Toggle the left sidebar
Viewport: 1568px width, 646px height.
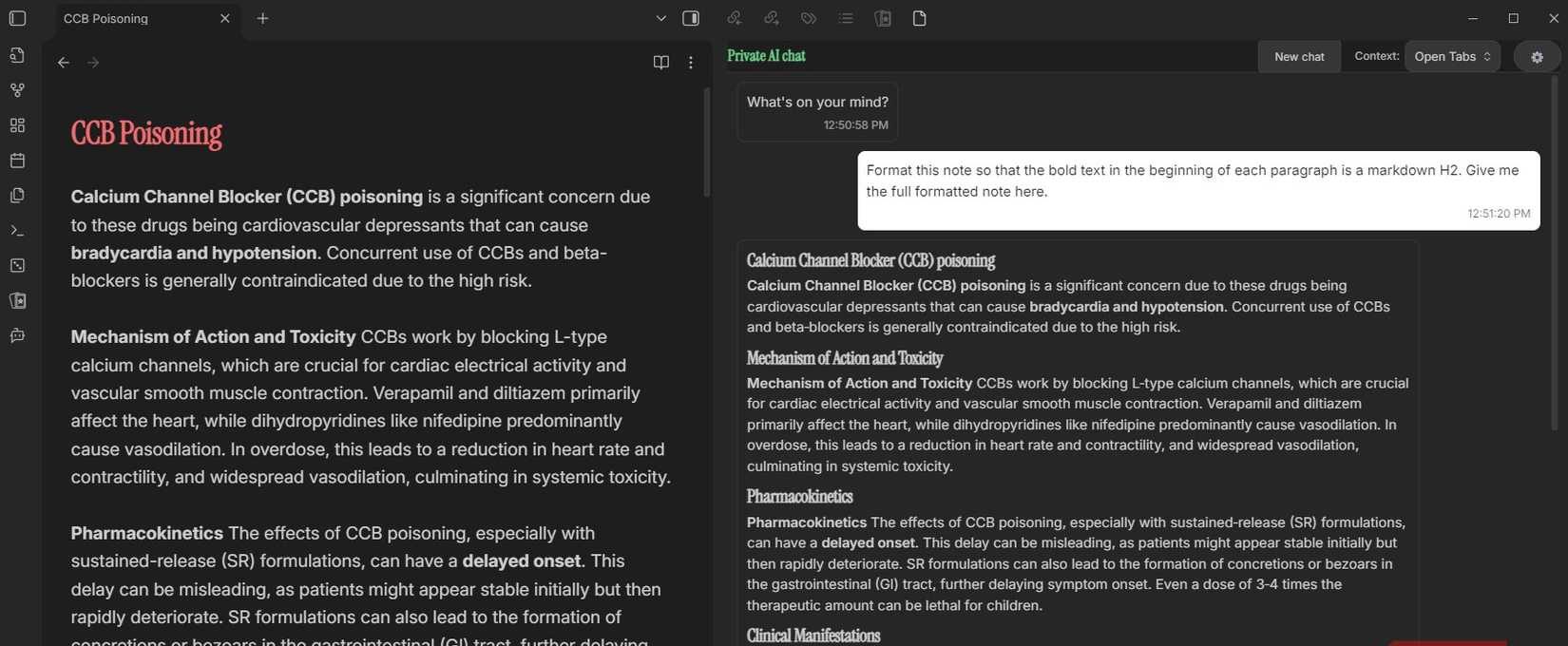point(17,18)
